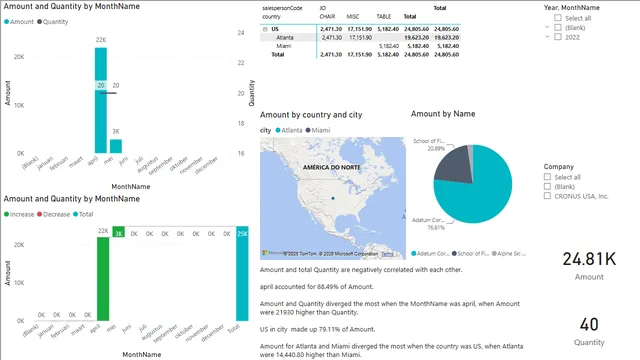This screenshot has width=640, height=360.
Task: Select the Total row label in matrix
Action: (x=278, y=55)
